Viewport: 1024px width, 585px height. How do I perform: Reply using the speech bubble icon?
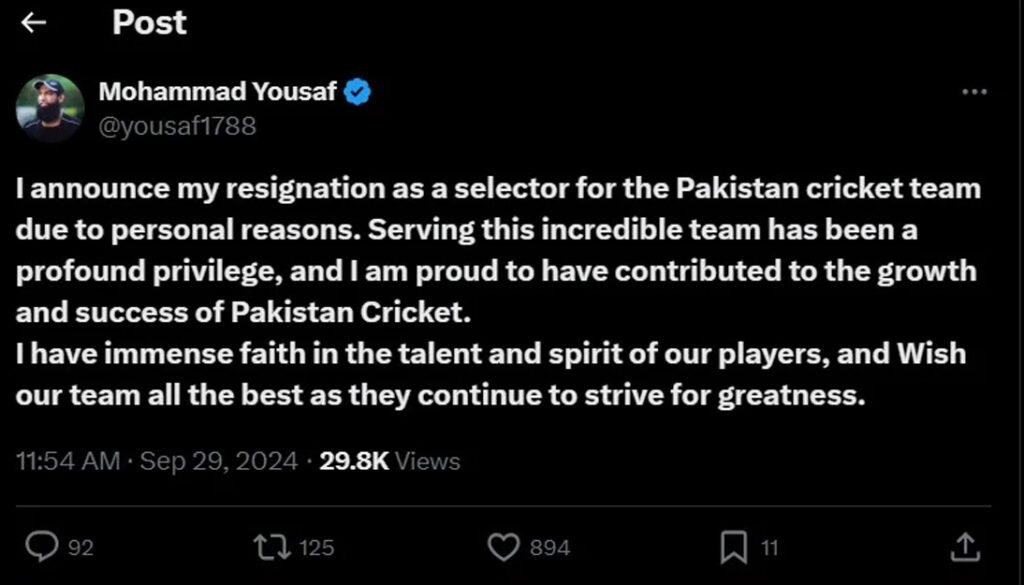pyautogui.click(x=40, y=546)
